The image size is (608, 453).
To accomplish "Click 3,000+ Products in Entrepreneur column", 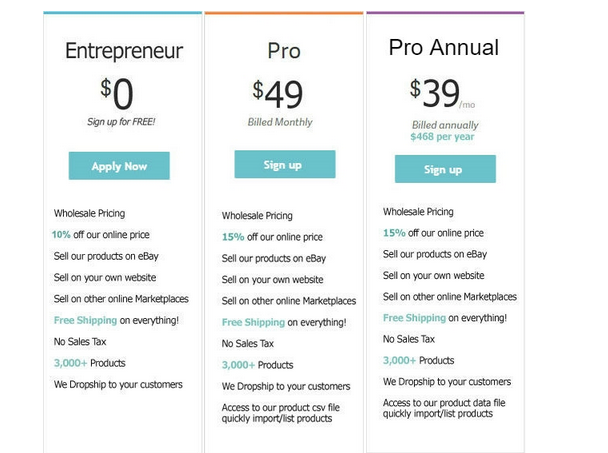I will point(90,363).
